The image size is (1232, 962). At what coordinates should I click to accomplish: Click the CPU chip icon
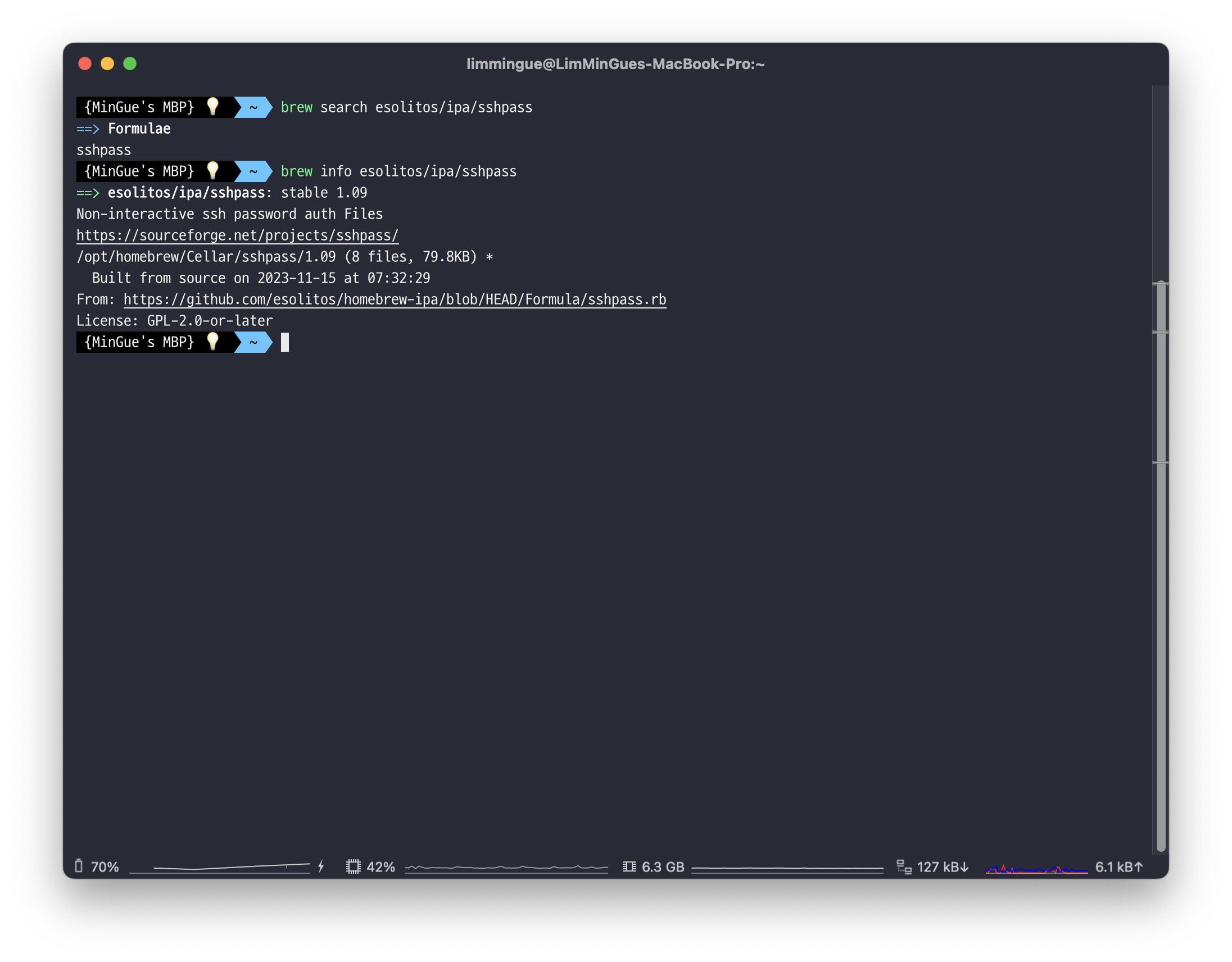(x=353, y=866)
